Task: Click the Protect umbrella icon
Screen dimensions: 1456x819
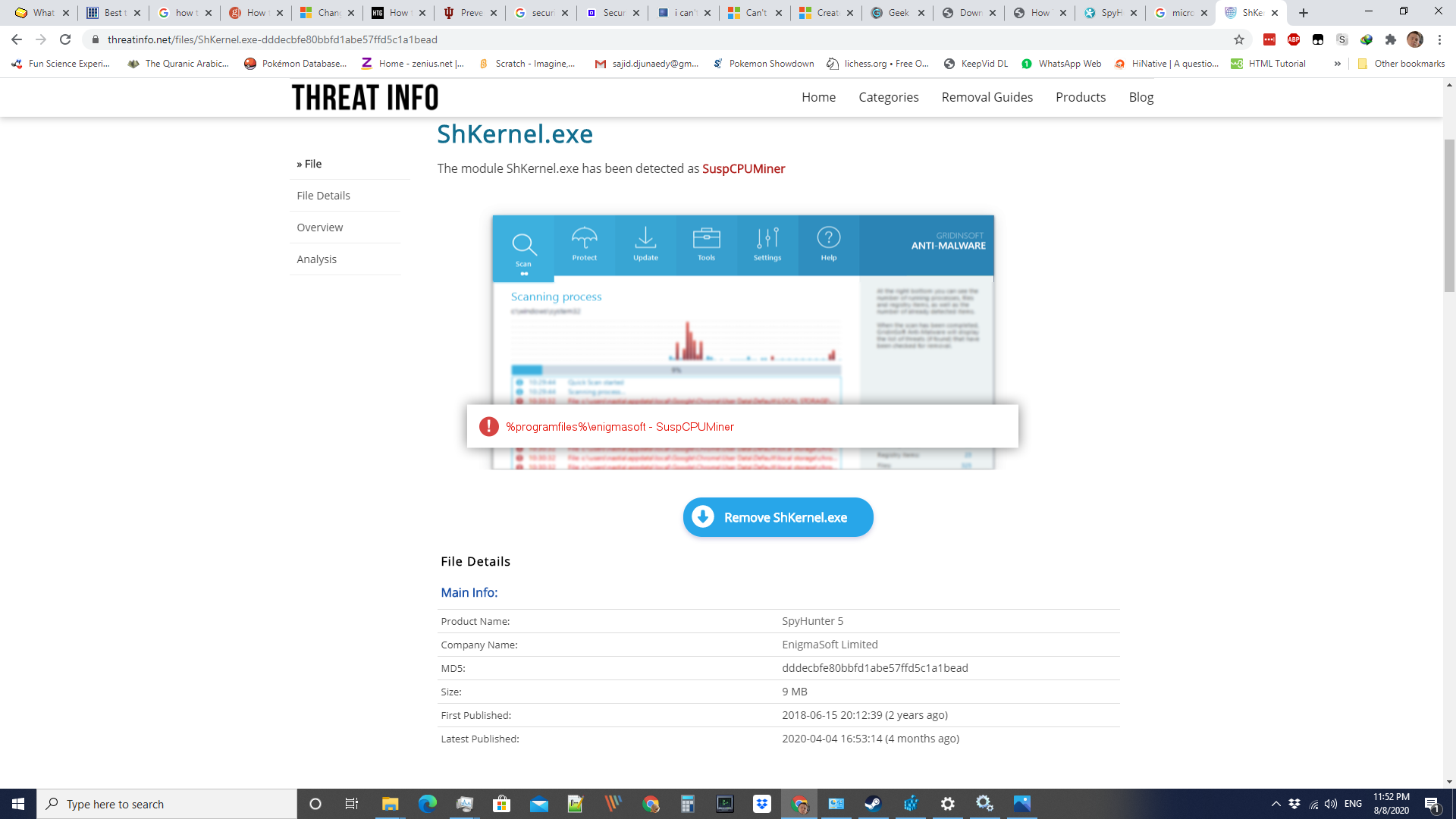Action: click(584, 243)
